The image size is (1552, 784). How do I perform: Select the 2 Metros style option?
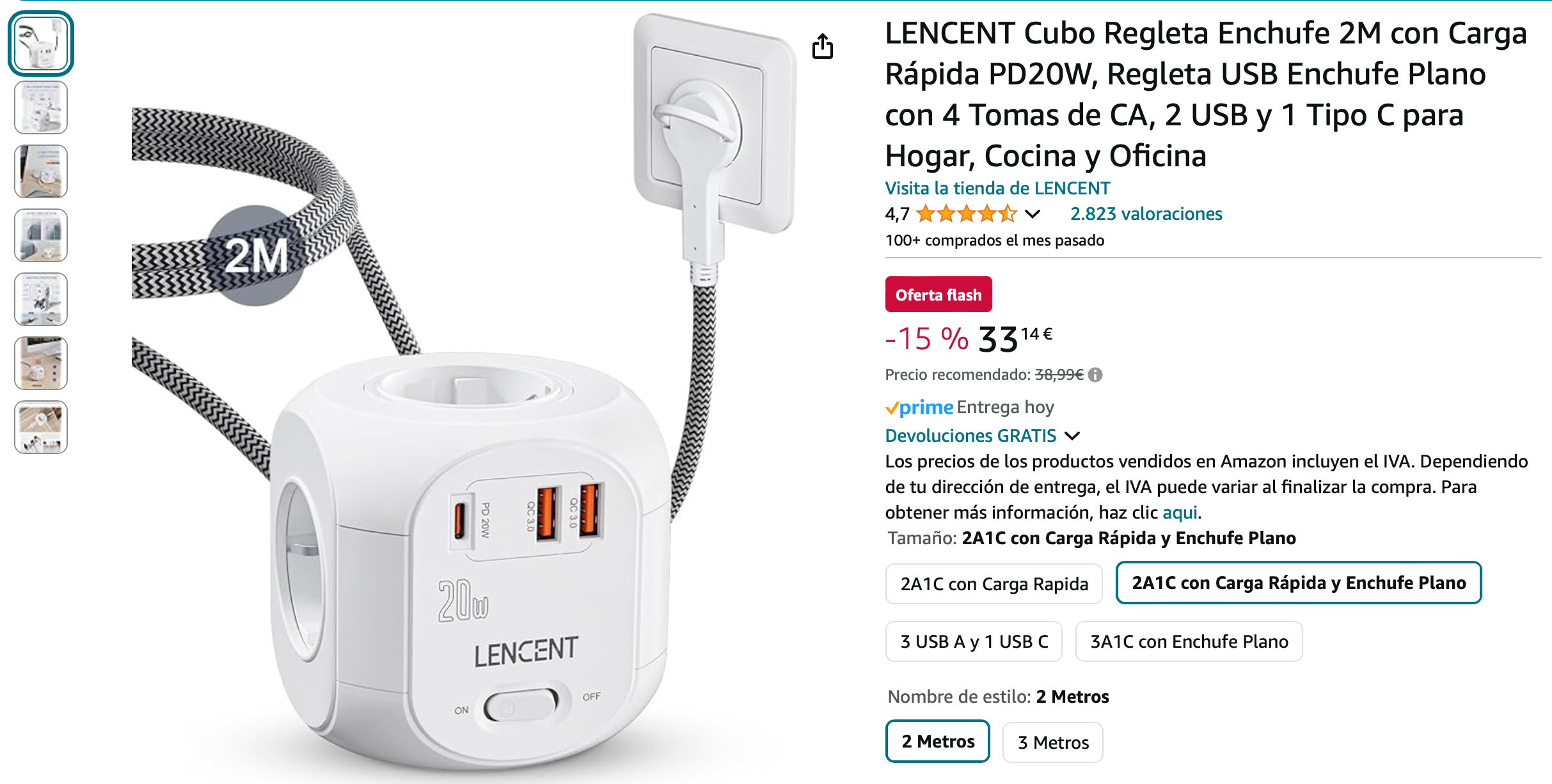click(938, 741)
